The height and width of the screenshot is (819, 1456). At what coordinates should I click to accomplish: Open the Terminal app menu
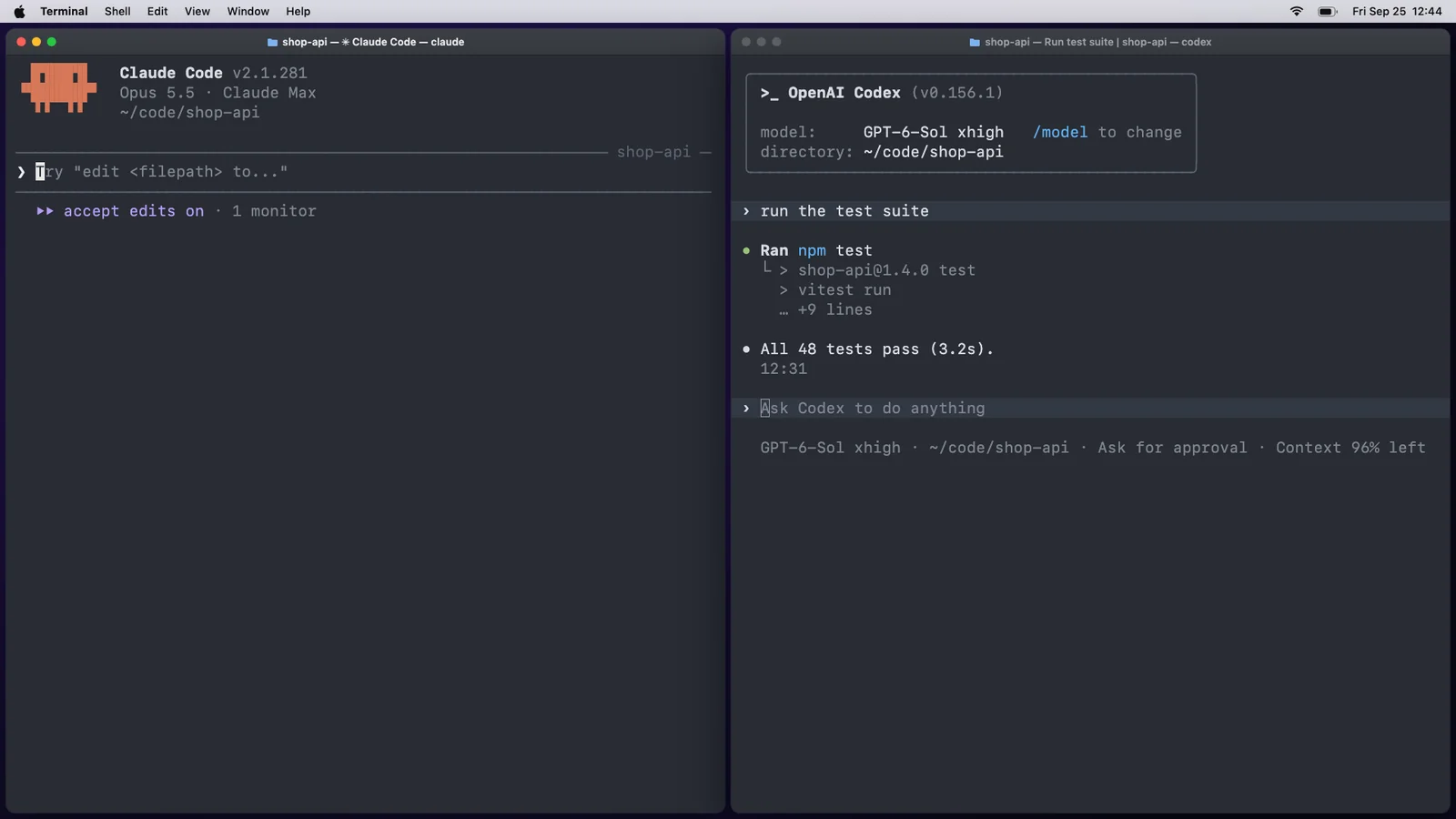tap(64, 11)
